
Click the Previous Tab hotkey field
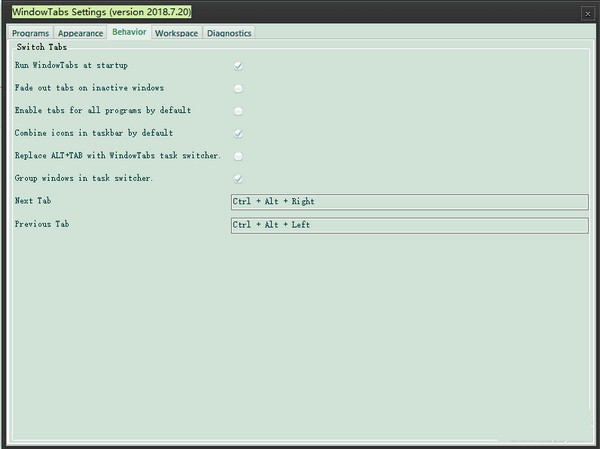click(x=409, y=225)
